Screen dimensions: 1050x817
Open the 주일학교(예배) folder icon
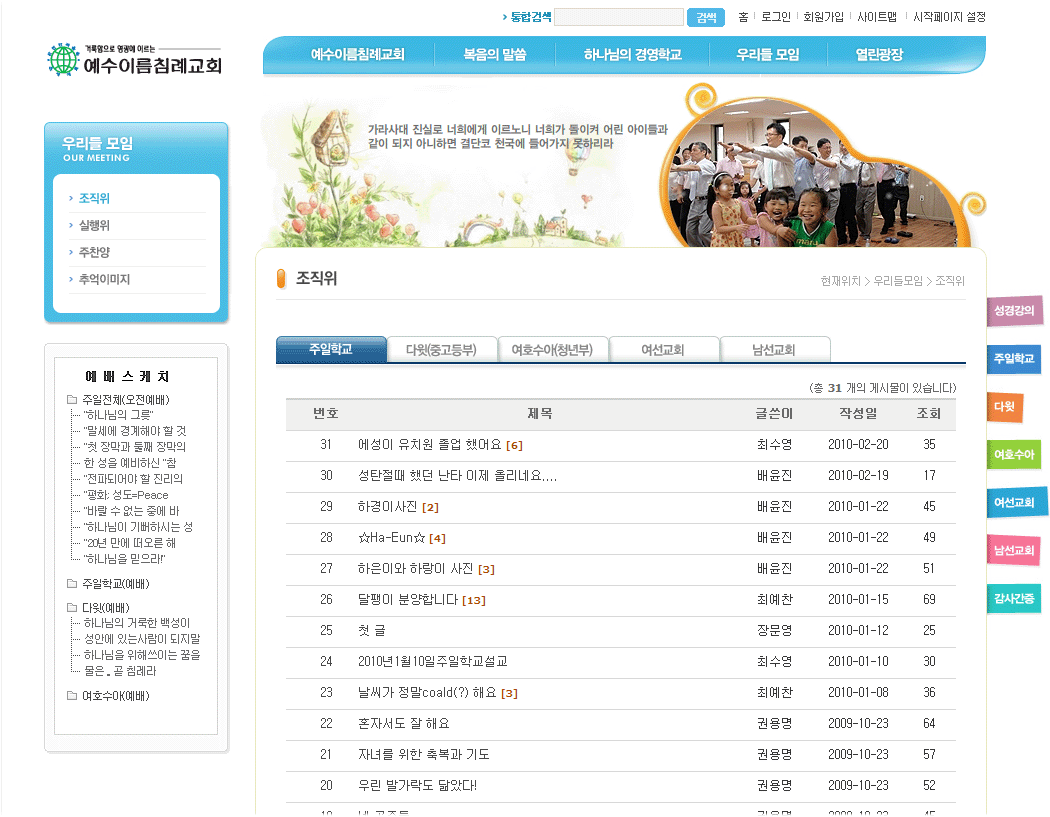(72, 584)
